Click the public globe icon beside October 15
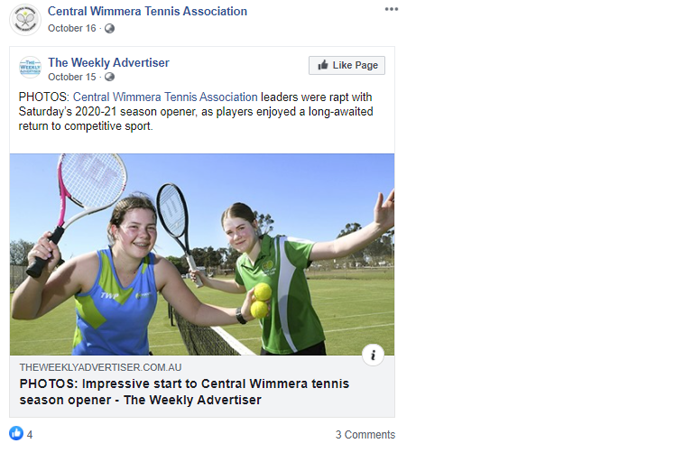The height and width of the screenshot is (450, 700). (109, 77)
